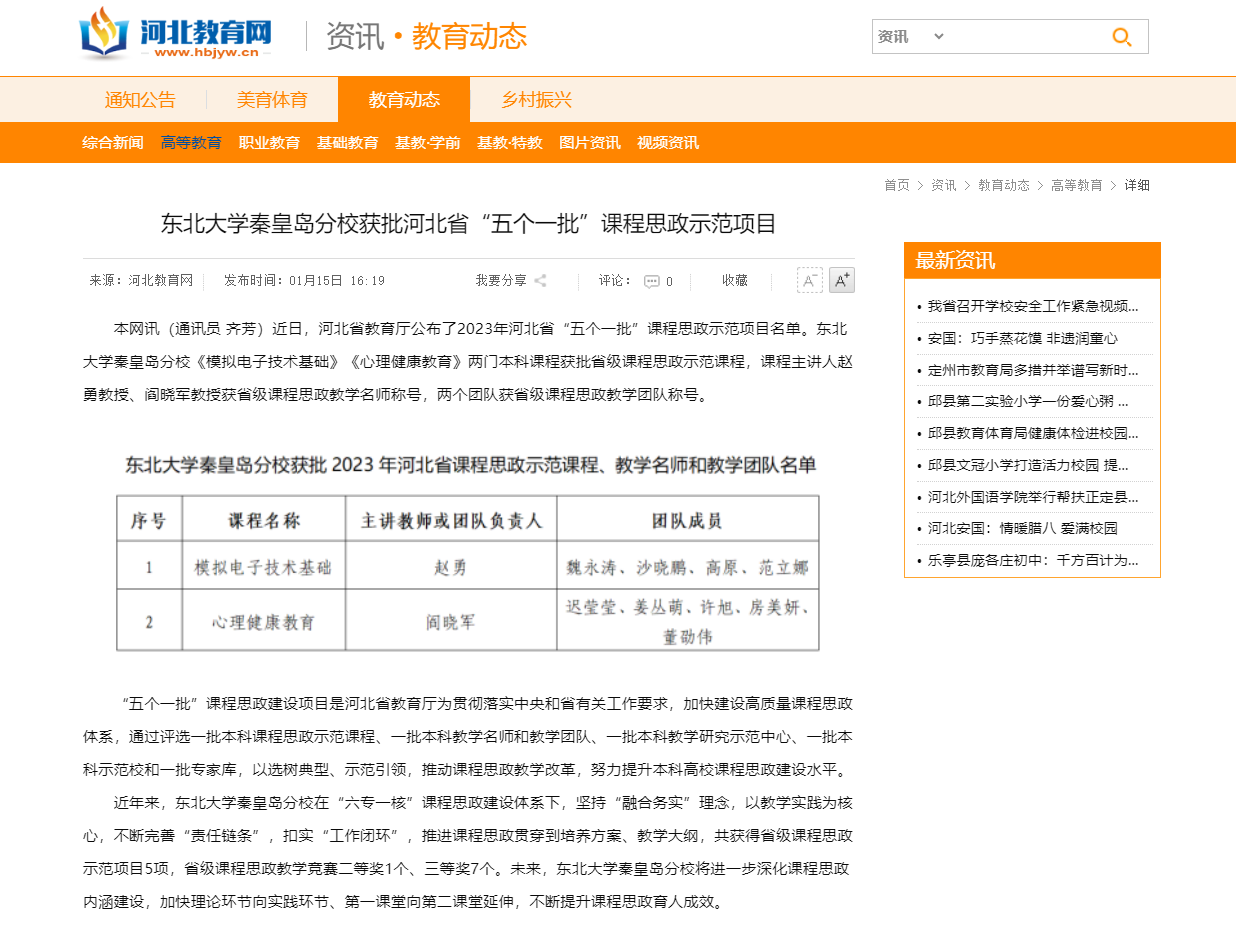Open 基教·学前 subcategory
Screen dimensions: 1236x935
427,143
